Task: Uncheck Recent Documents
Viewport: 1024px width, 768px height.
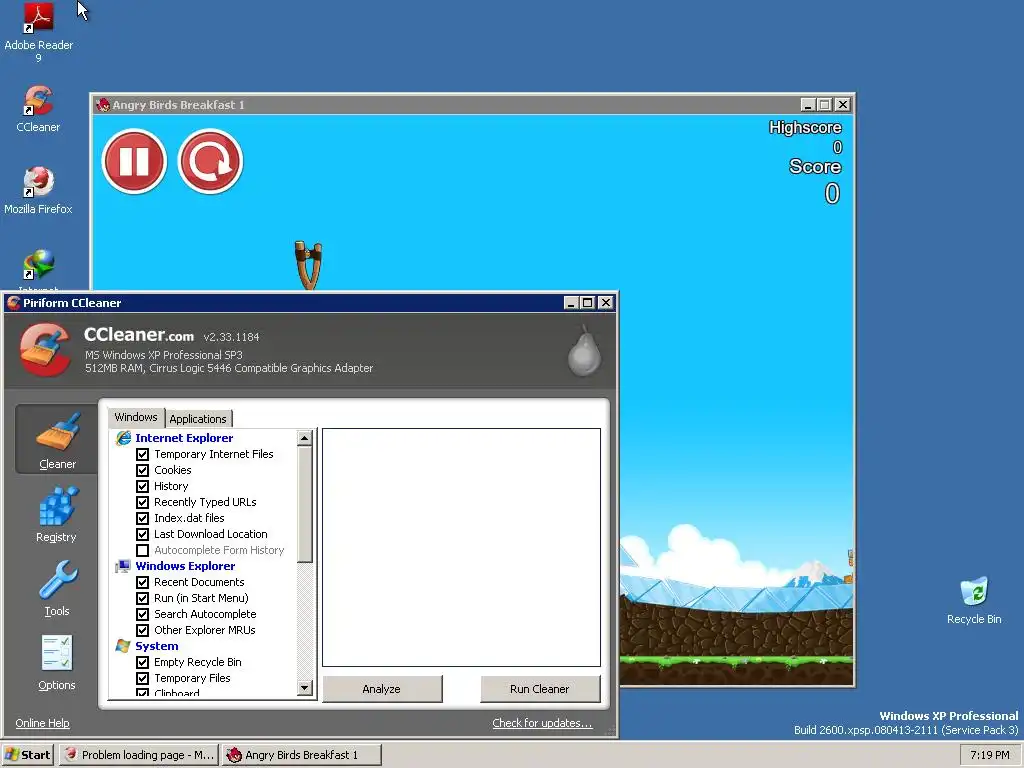Action: (142, 582)
